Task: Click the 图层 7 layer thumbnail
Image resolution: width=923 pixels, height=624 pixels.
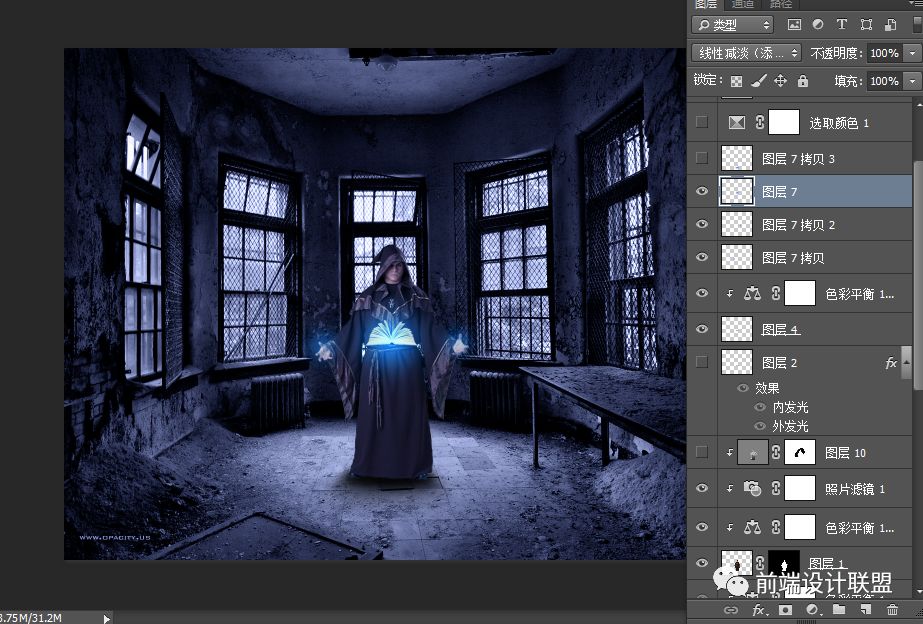Action: click(x=736, y=191)
